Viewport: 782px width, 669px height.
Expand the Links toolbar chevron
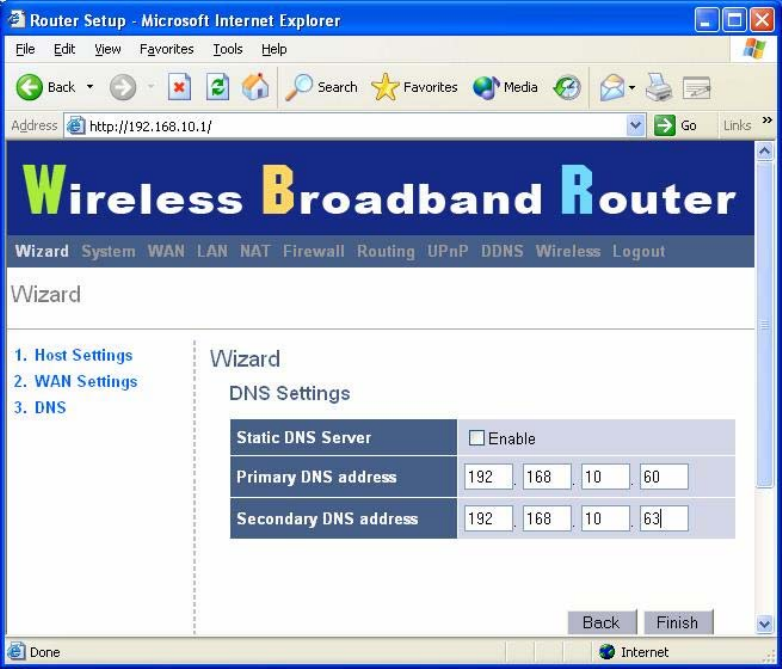(767, 120)
